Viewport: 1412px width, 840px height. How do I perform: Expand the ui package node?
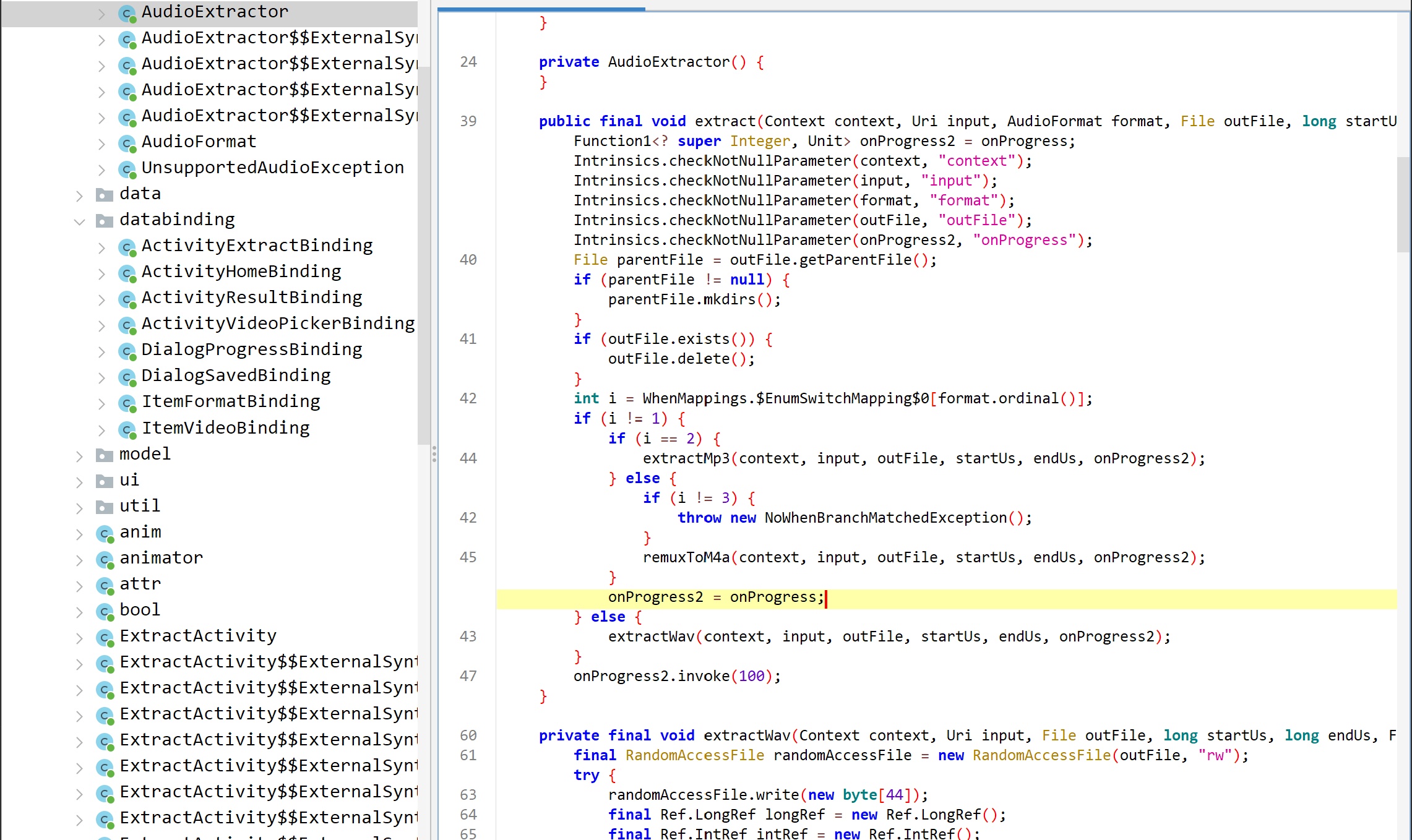tap(79, 482)
